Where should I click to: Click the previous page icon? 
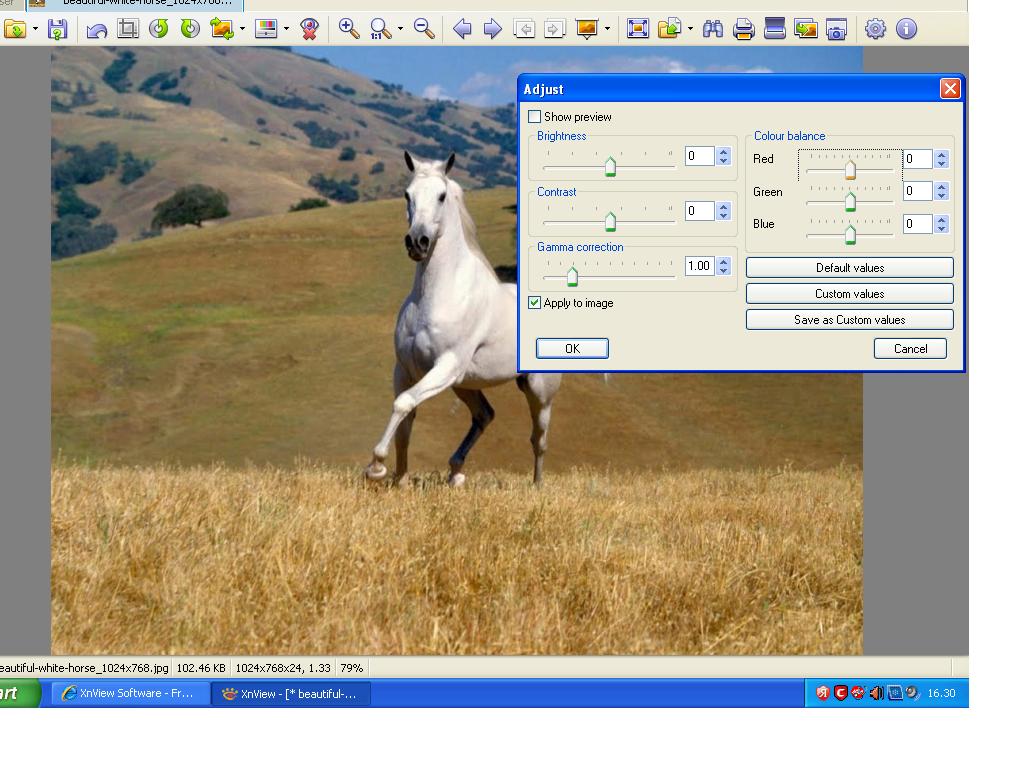pos(524,29)
